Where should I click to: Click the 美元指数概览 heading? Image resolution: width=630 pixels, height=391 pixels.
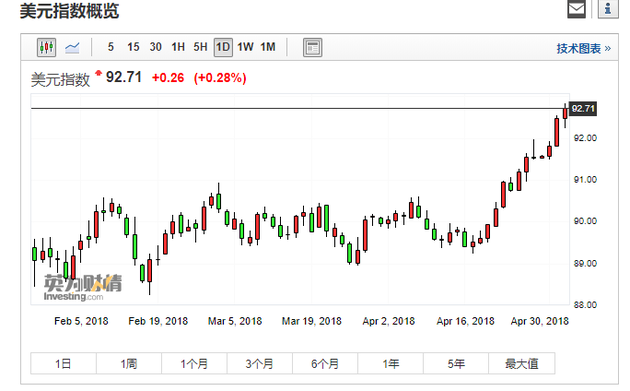click(x=70, y=10)
